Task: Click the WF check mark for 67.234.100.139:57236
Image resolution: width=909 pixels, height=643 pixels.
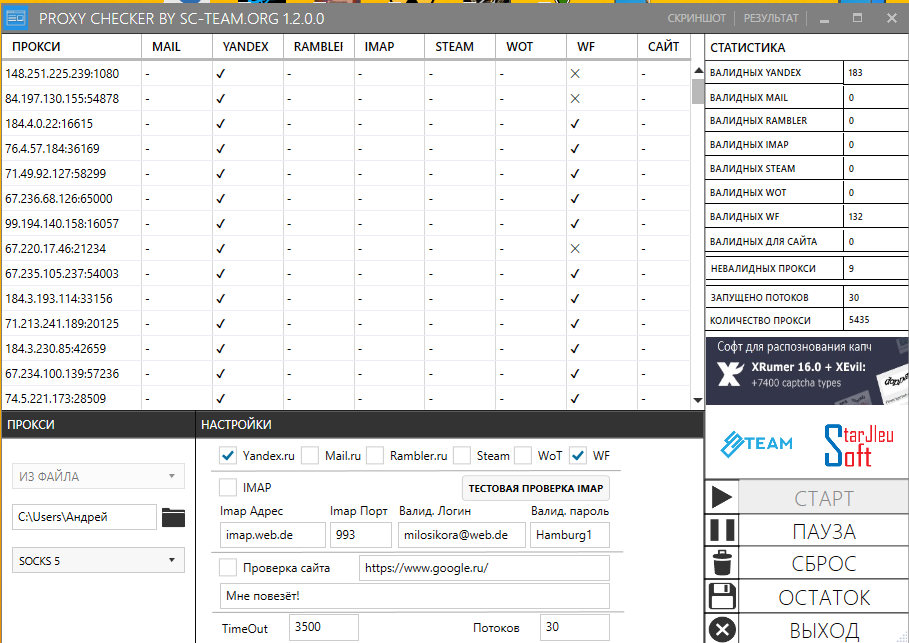Action: tap(575, 373)
